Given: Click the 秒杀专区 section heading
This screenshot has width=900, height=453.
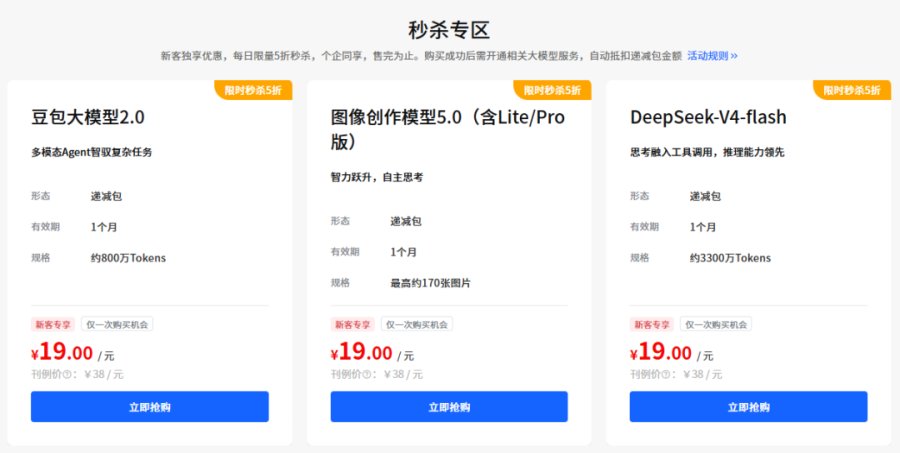Looking at the screenshot, I should [x=449, y=29].
